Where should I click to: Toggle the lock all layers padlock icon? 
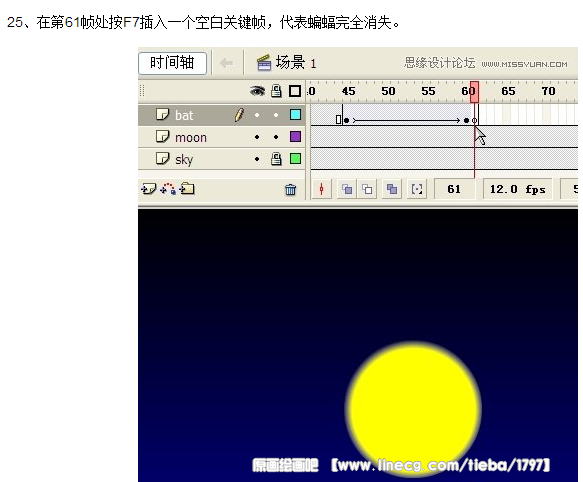(276, 91)
